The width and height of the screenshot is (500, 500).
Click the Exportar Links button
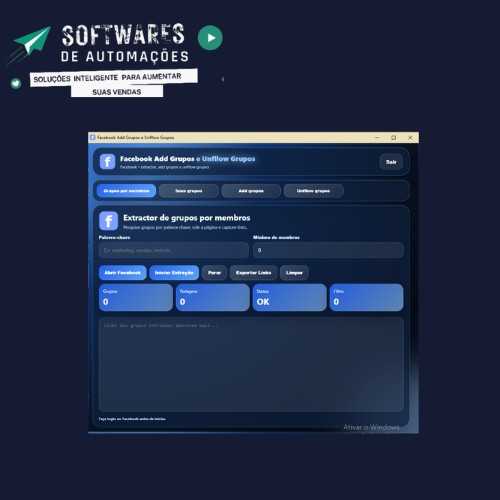click(x=253, y=273)
